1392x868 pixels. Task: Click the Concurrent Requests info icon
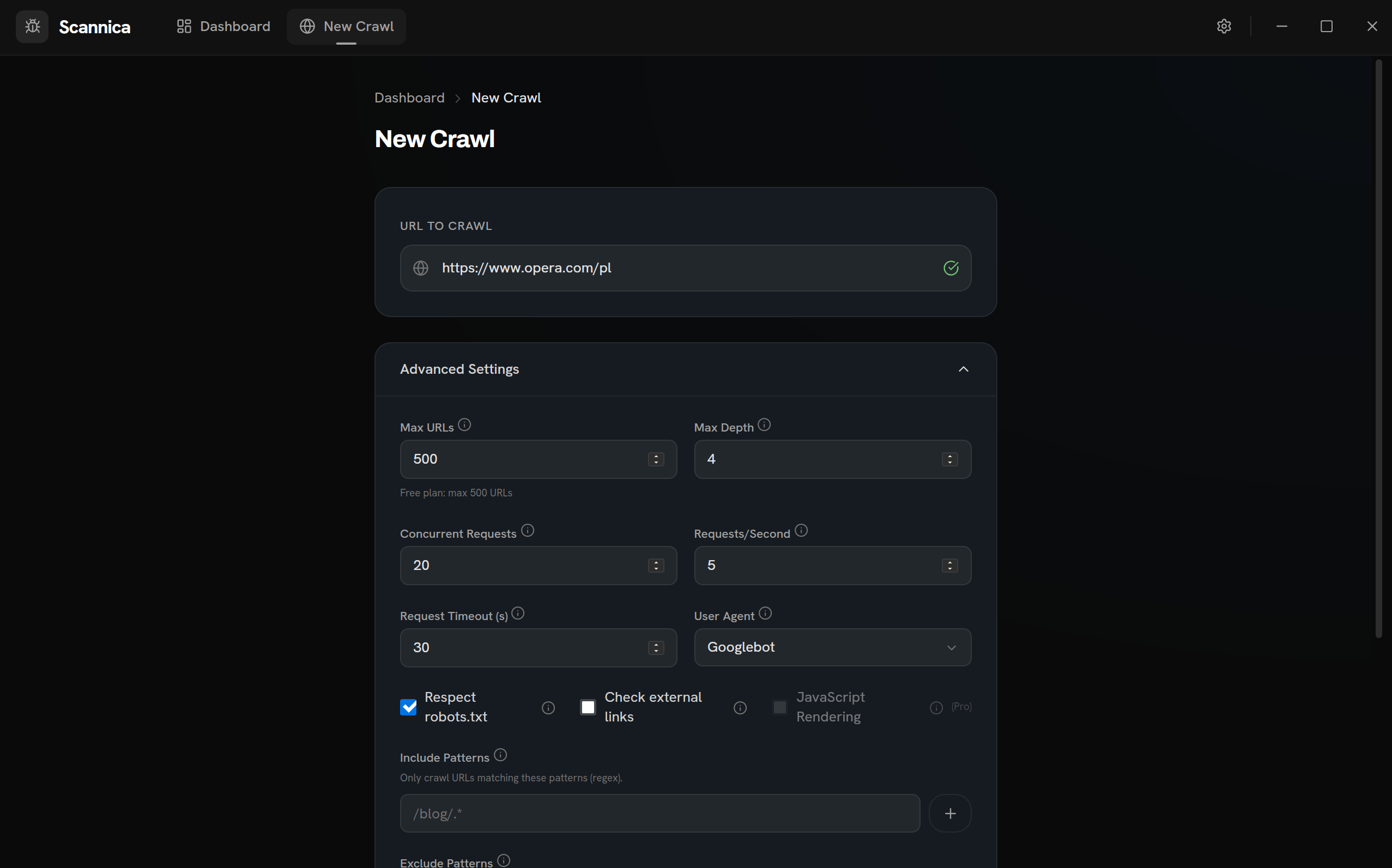click(x=527, y=531)
